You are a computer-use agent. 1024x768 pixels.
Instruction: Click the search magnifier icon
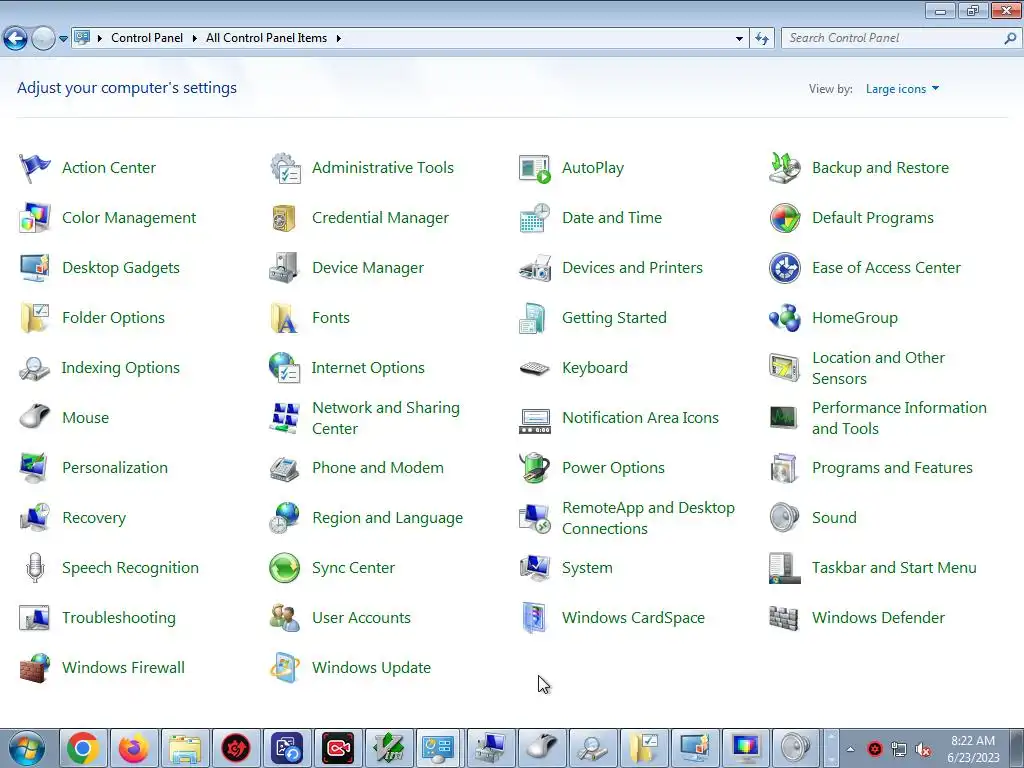[1010, 39]
